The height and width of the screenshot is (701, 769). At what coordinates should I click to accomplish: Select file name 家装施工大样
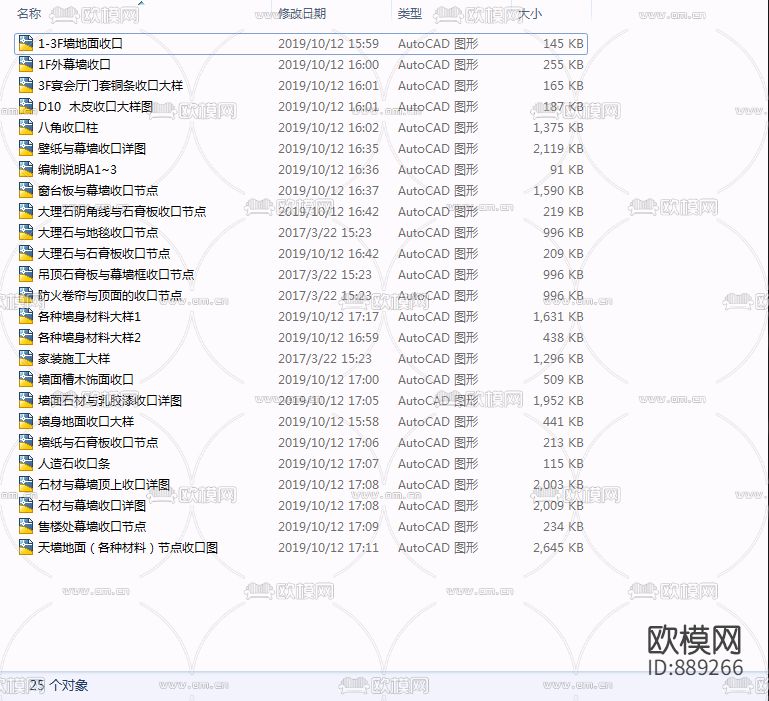point(74,359)
